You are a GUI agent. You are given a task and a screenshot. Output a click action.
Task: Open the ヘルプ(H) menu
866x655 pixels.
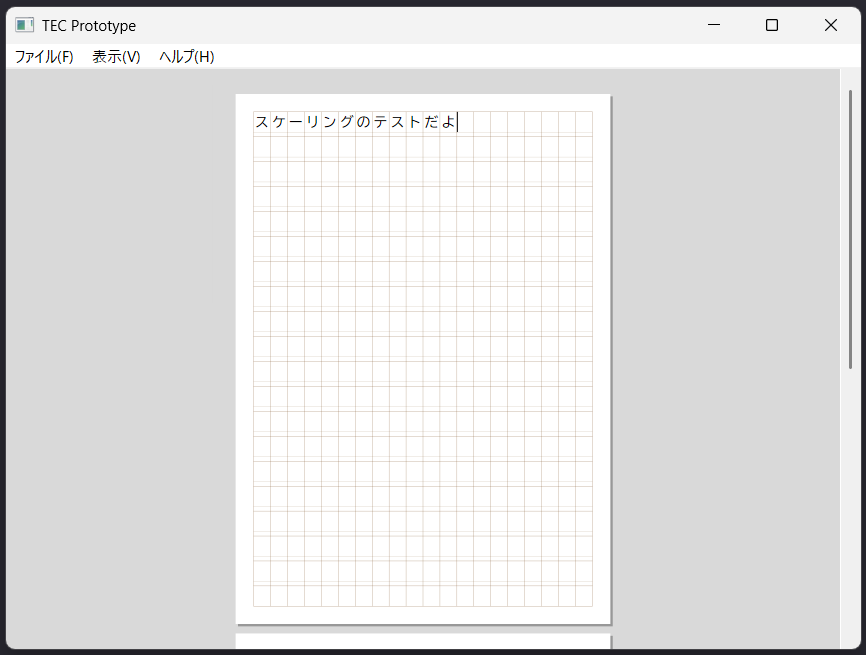click(x=186, y=57)
